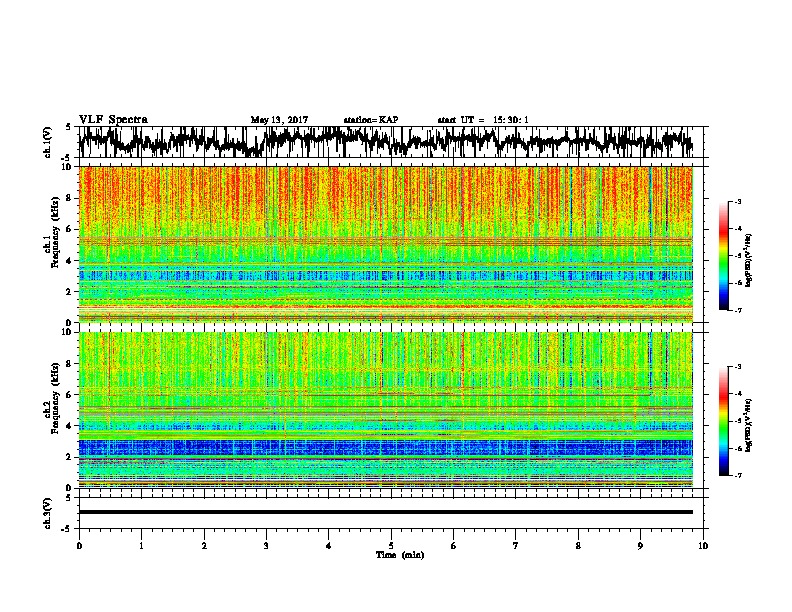Screen dimensions: 792x612
Task: Click the ch.1 Frequency (kHz) axis label
Action: coord(51,233)
